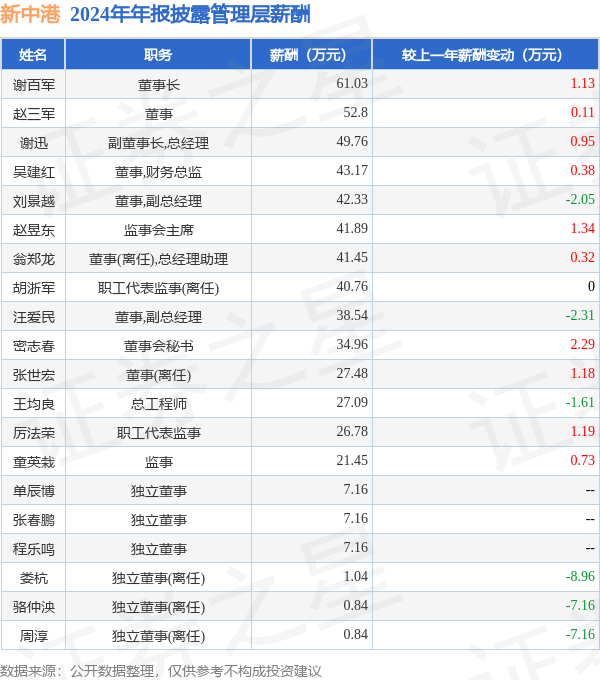The height and width of the screenshot is (680, 600).
Task: Click the 监事会主席 position cell
Action: [159, 230]
